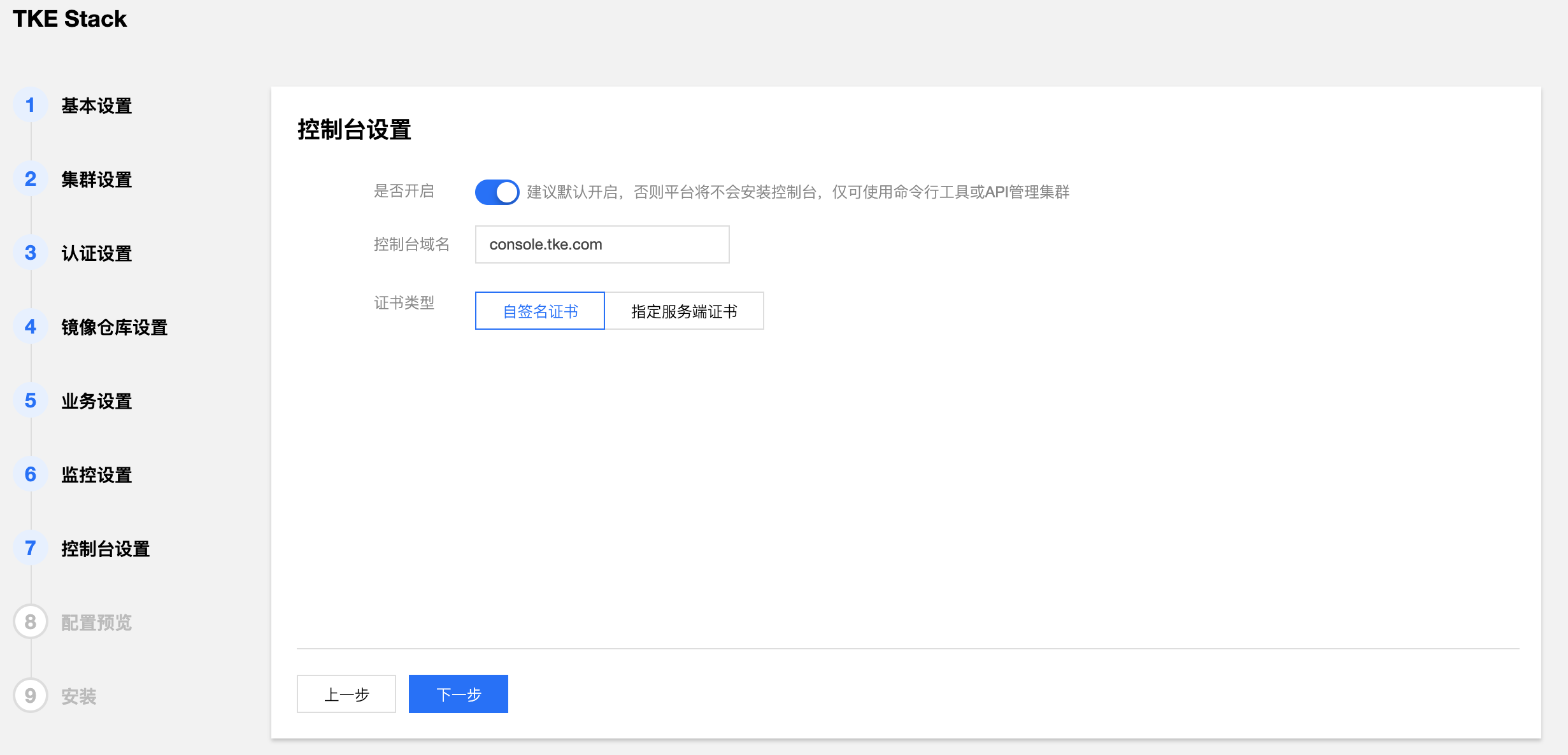Open 镜像仓库设置 step
This screenshot has height=755, width=1568.
114,327
